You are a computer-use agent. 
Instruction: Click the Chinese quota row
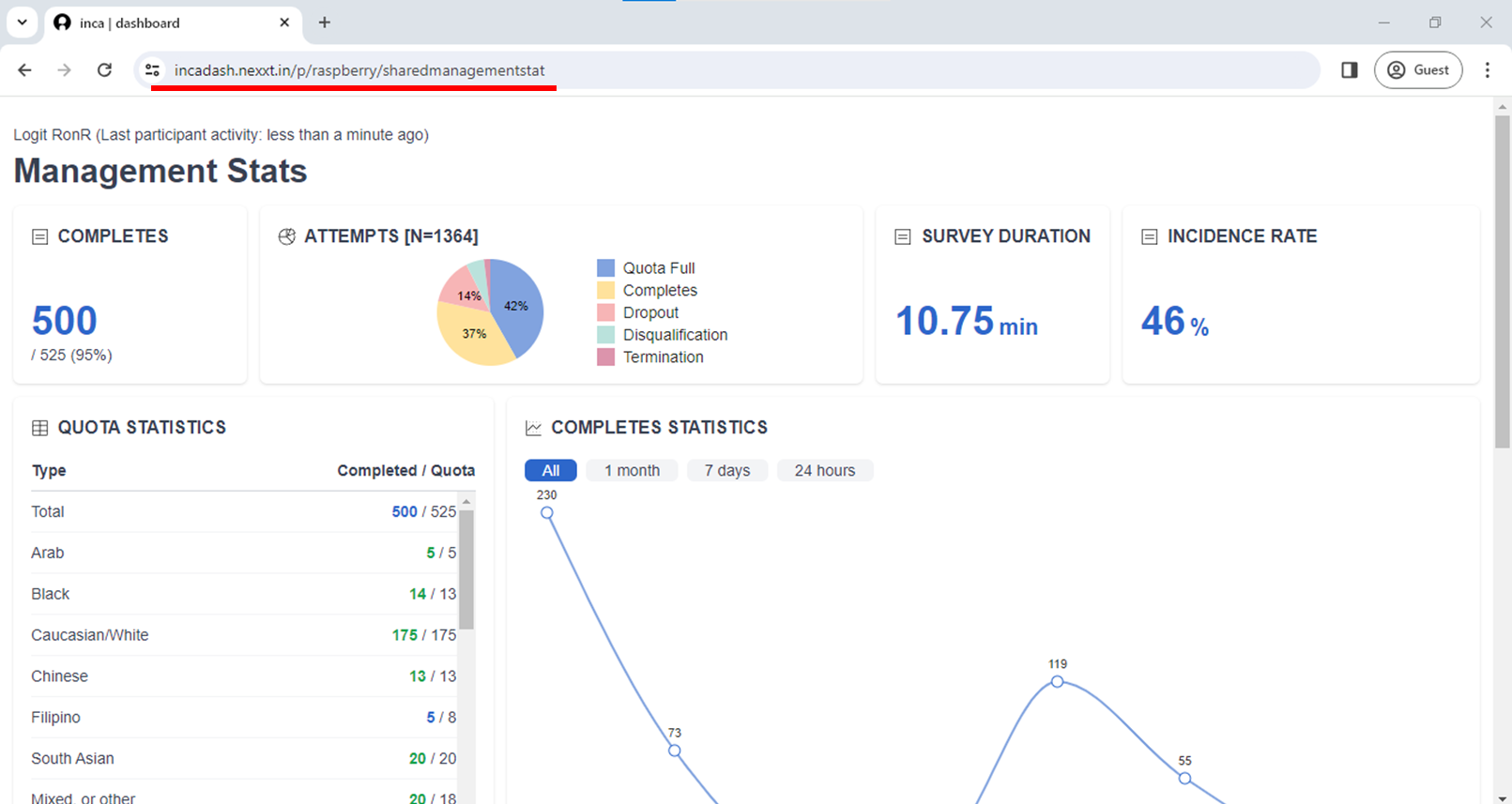(x=244, y=677)
